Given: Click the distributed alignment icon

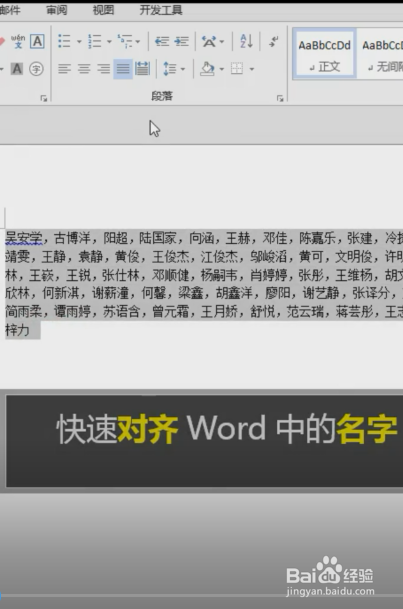Looking at the screenshot, I should pyautogui.click(x=142, y=69).
